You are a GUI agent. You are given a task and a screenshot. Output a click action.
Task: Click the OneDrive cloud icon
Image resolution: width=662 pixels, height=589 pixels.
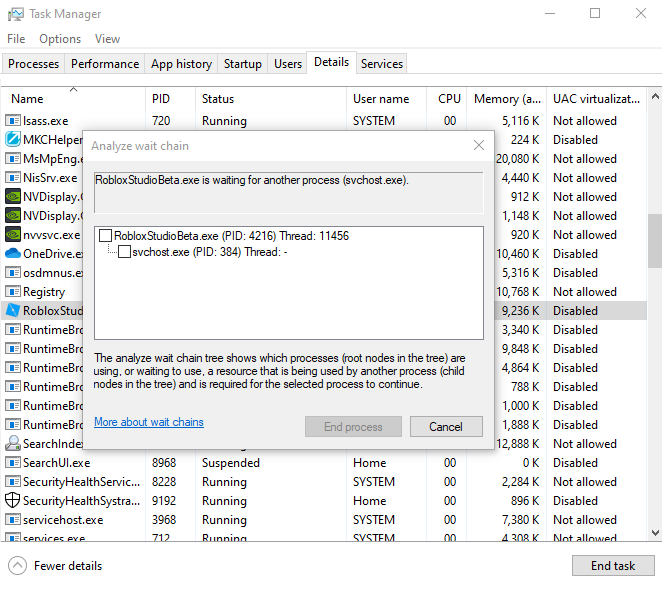[x=13, y=253]
